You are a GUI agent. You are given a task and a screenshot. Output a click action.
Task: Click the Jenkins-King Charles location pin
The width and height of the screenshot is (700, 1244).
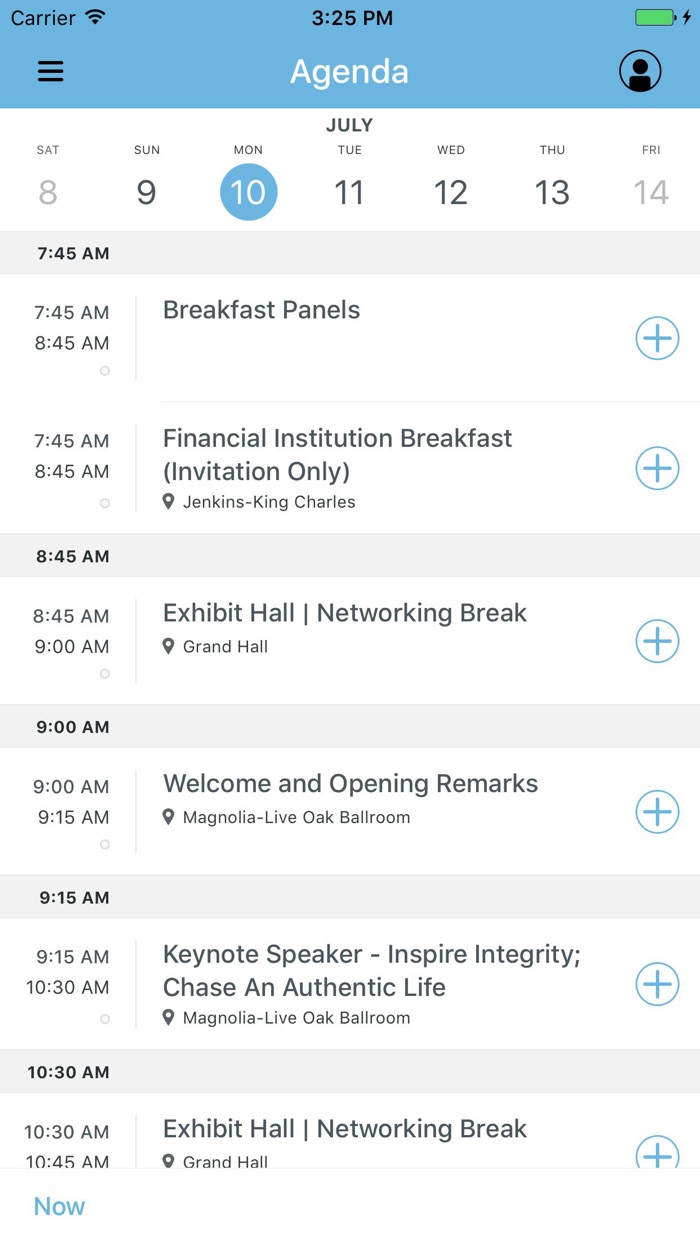[168, 502]
